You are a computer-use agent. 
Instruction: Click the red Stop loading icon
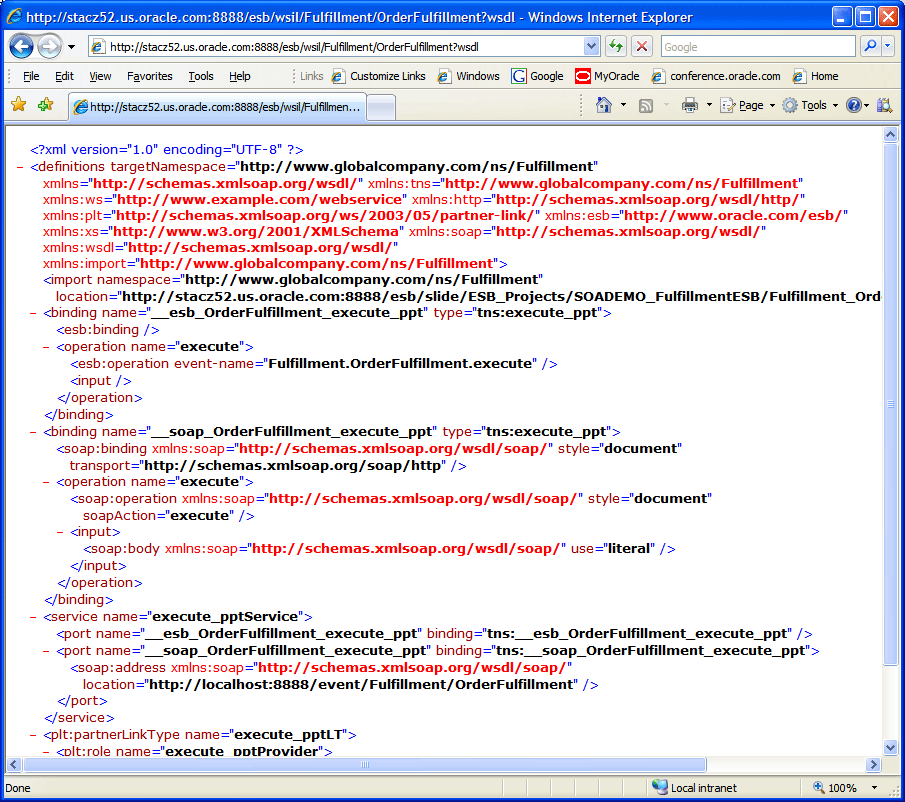pyautogui.click(x=641, y=47)
